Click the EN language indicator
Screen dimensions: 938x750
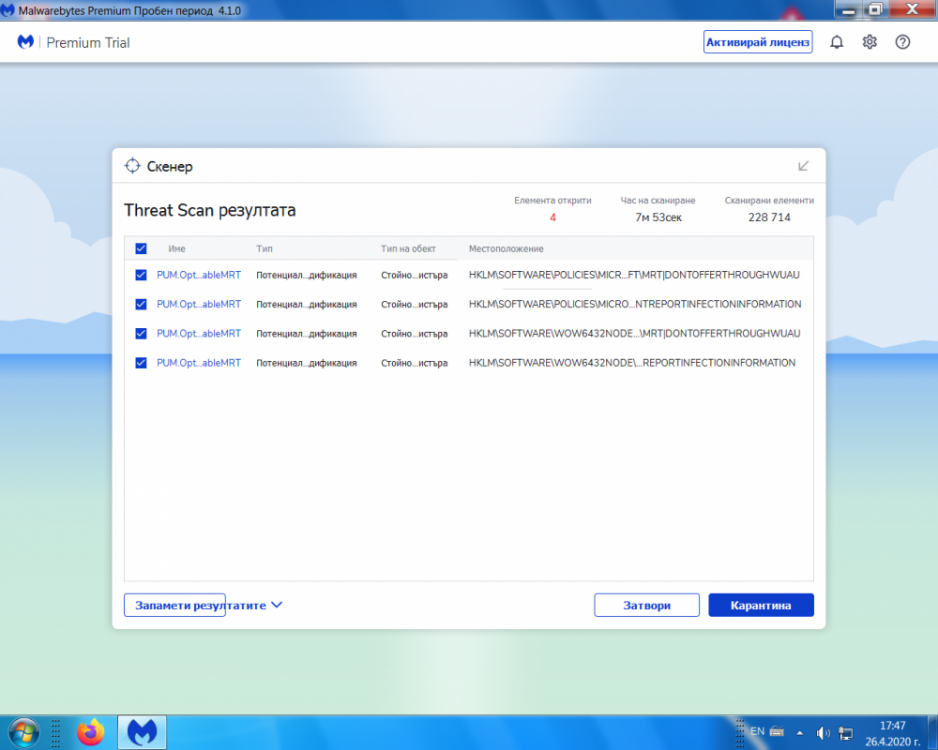[757, 731]
